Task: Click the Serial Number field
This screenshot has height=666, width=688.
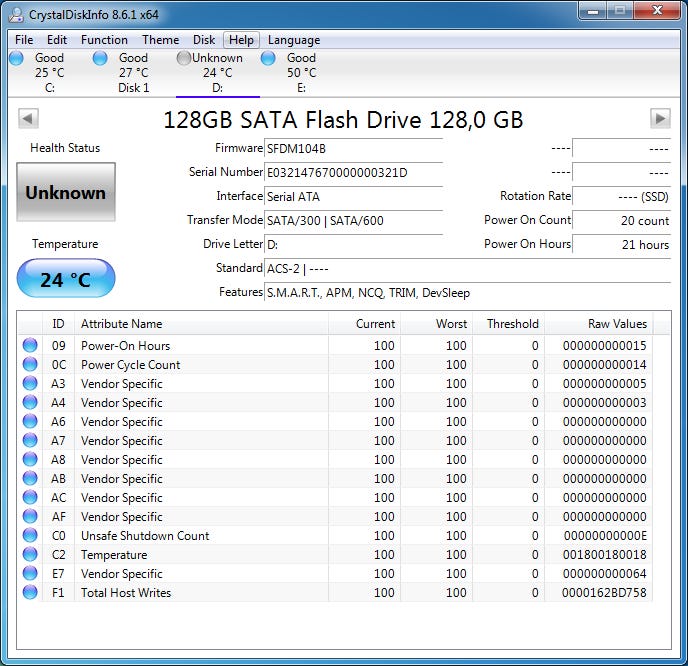Action: pos(353,172)
